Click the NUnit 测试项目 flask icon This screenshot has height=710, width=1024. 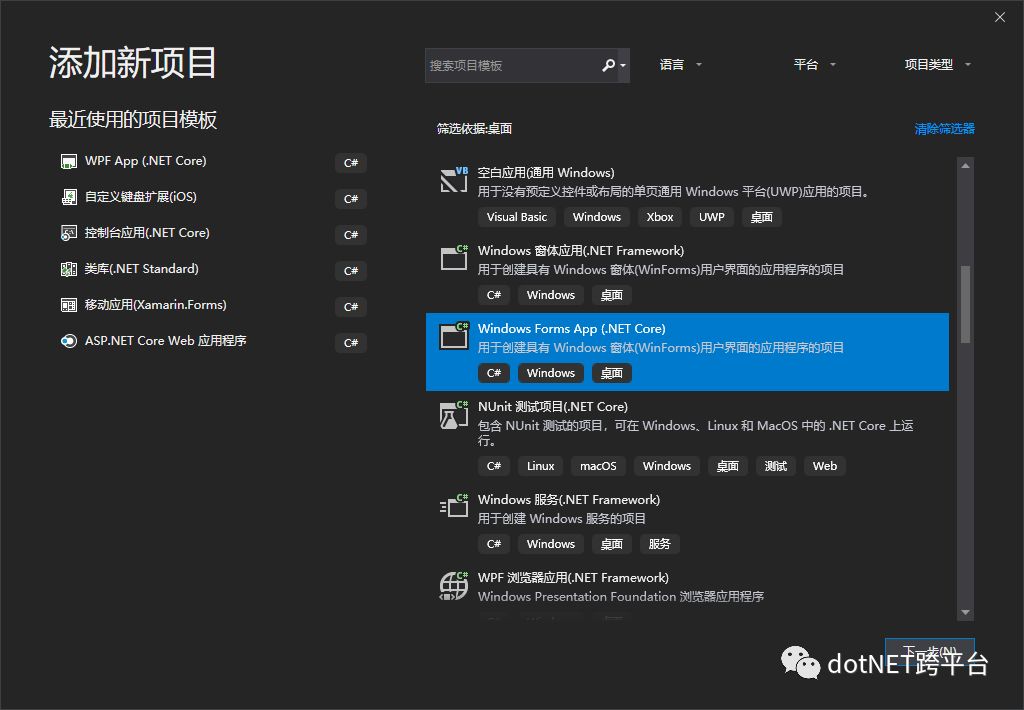click(454, 414)
